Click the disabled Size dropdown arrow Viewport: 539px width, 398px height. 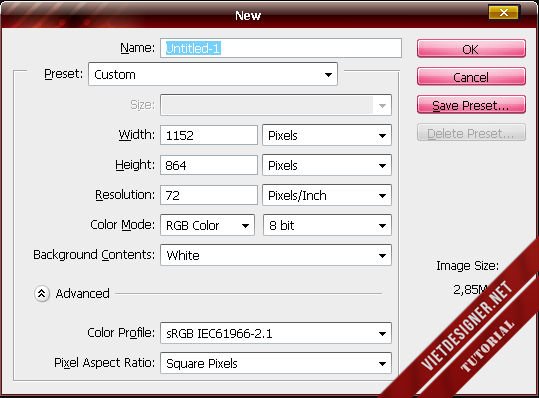coord(382,105)
